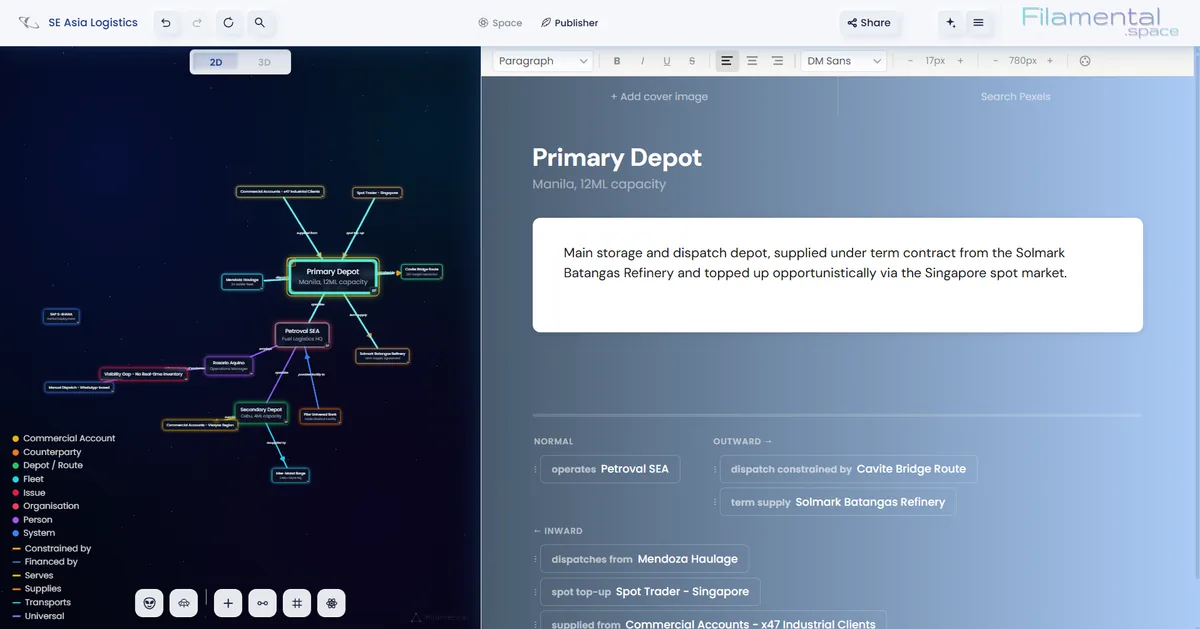Click into the depot description text box
Viewport: 1200px width, 629px height.
(837, 275)
